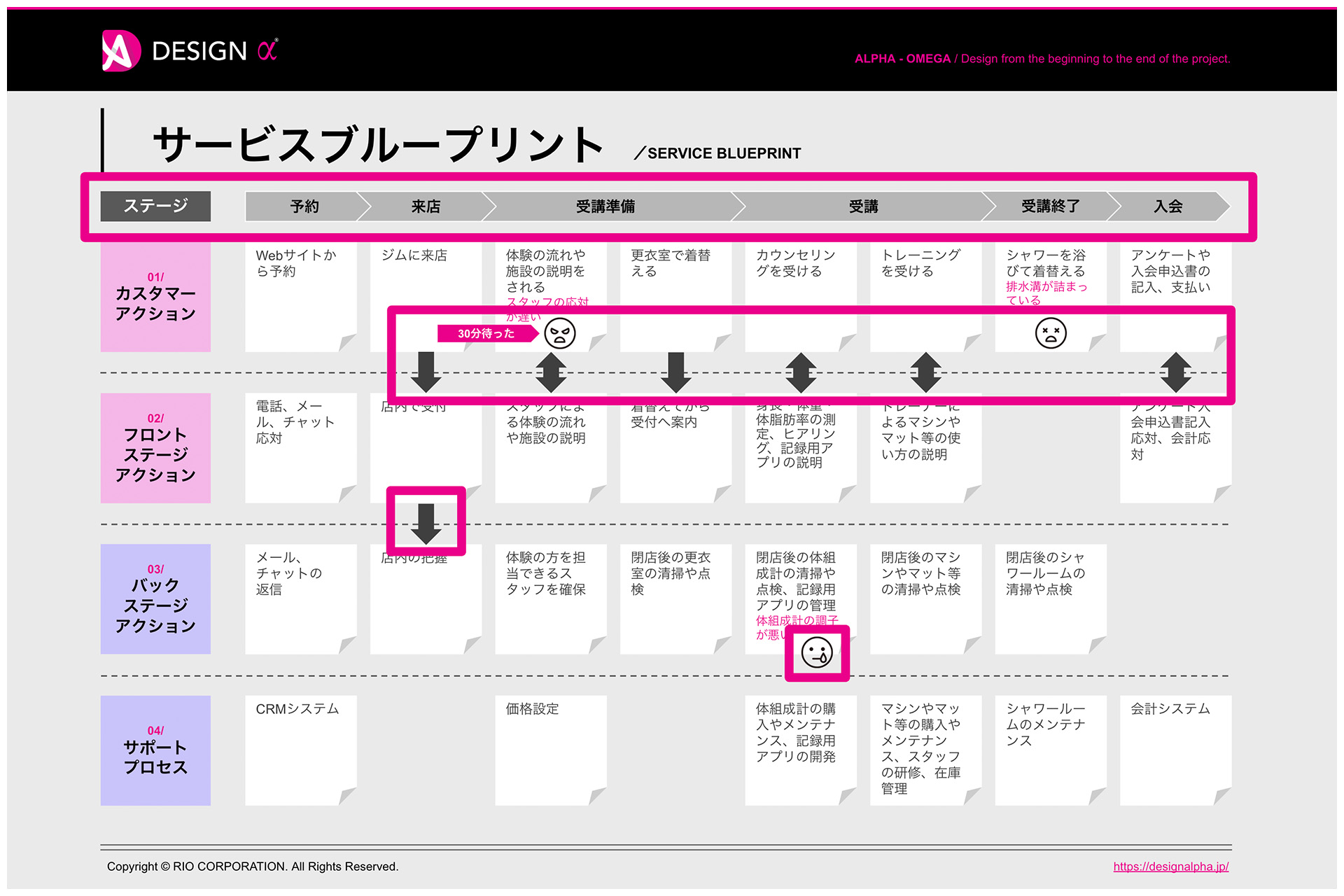The width and height of the screenshot is (1344, 896).
Task: Click the 03/ バックステージアクション row label
Action: 155,599
